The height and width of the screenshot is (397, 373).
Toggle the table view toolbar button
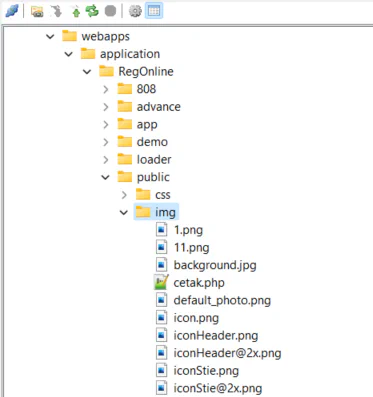[x=154, y=11]
